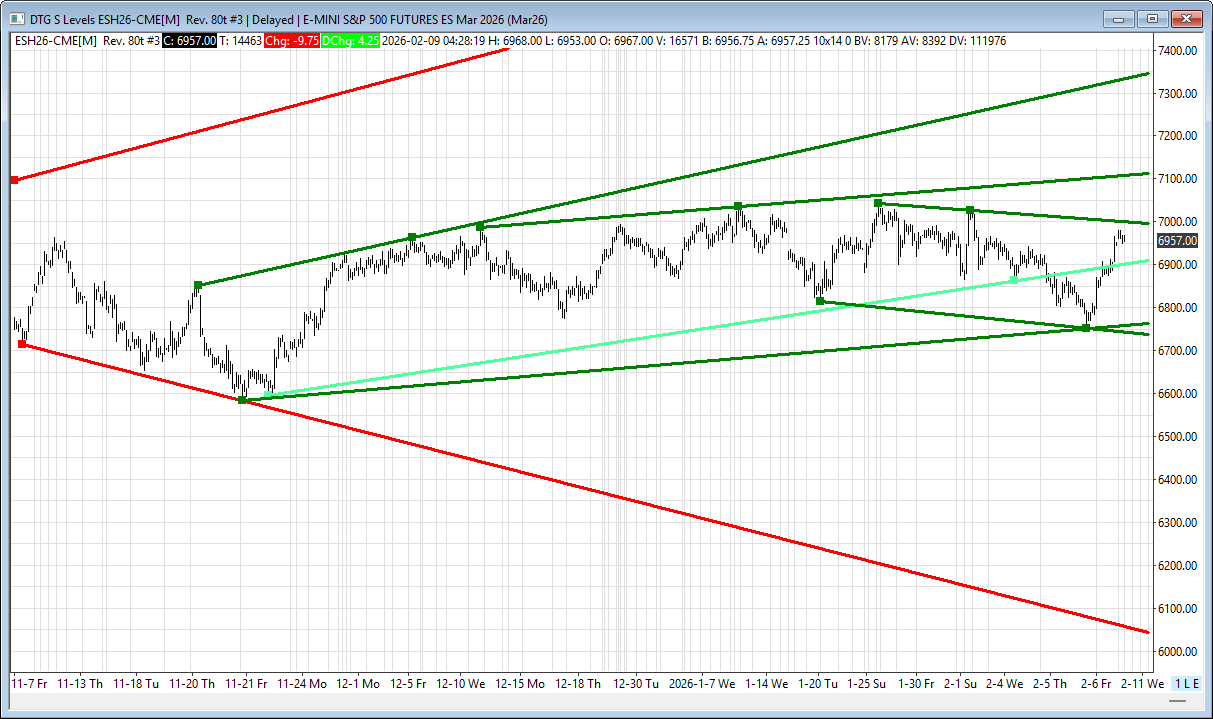Screen dimensions: 1213x719
Task: Click the 12-30 Tu date axis label
Action: [x=636, y=684]
